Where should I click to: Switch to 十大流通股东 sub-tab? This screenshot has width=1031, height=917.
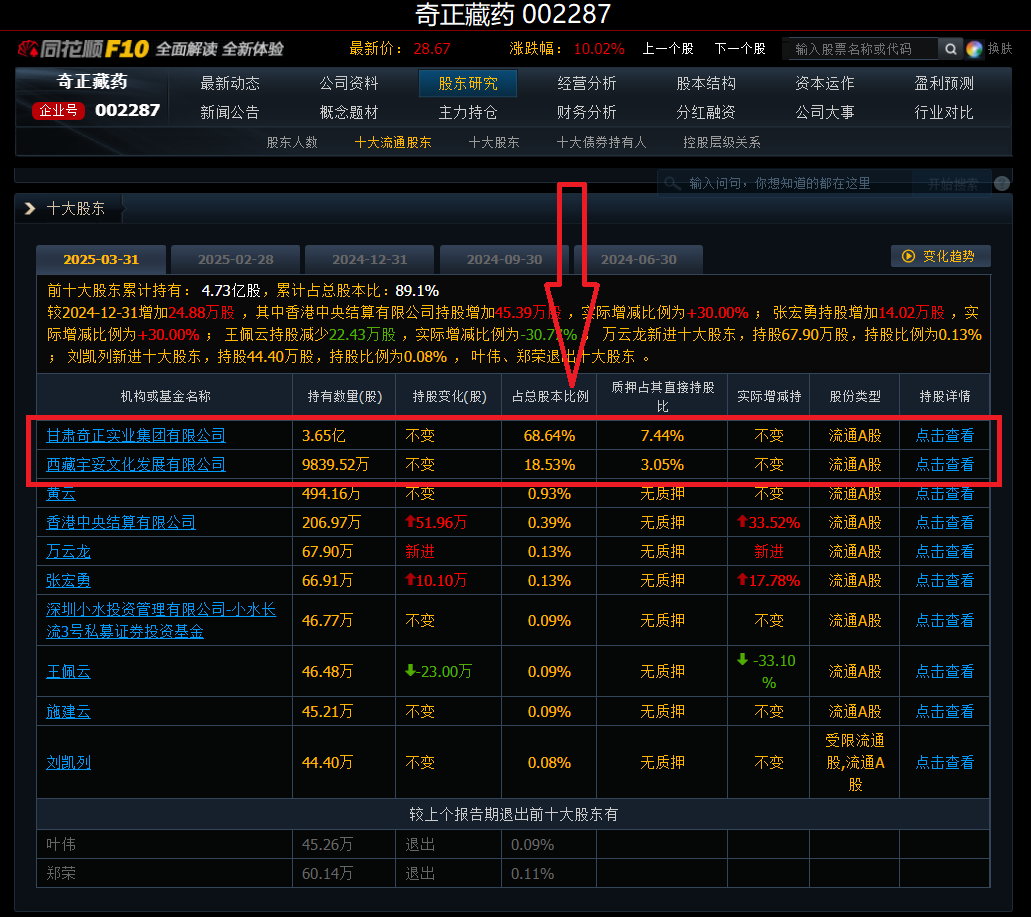(x=393, y=143)
